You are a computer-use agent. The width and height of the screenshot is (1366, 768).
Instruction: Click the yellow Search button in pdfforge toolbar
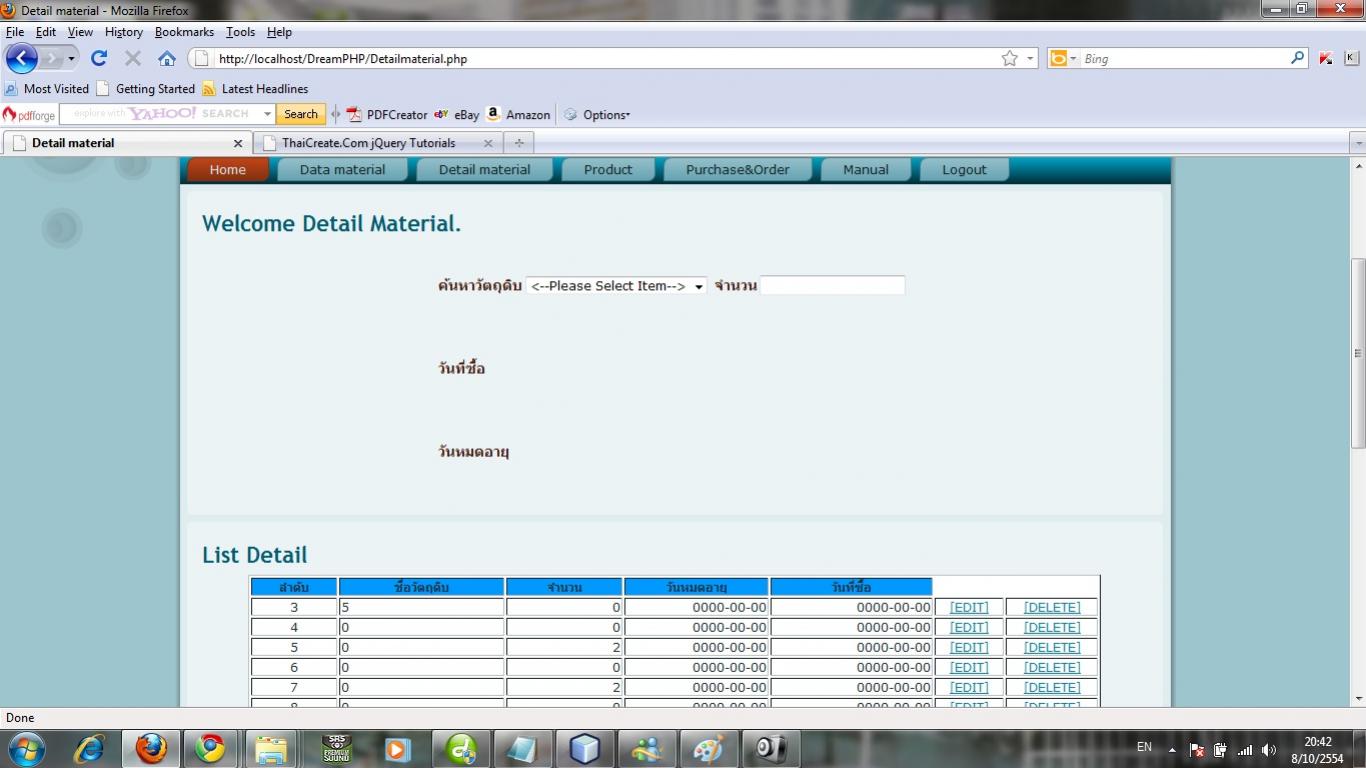pyautogui.click(x=301, y=114)
